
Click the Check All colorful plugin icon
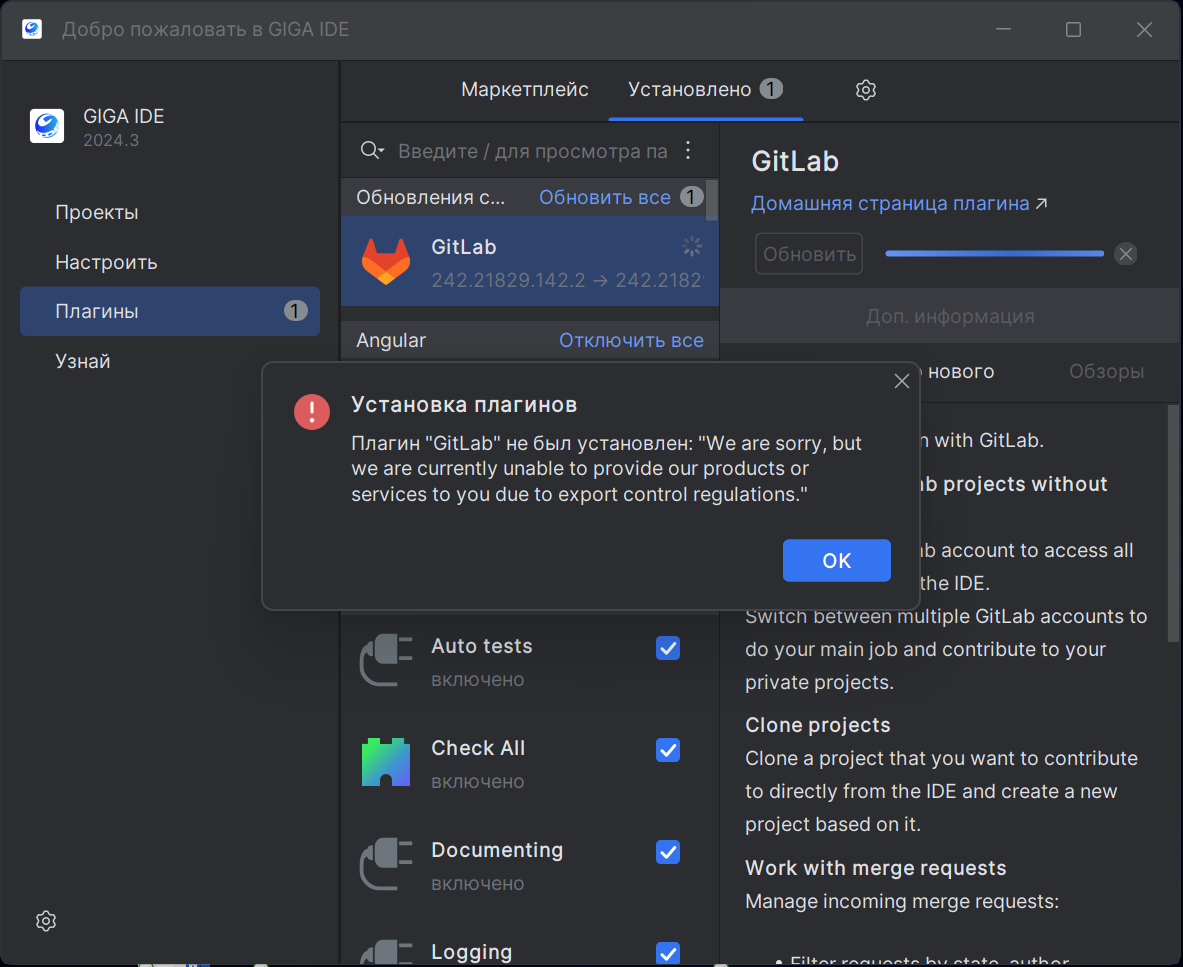(x=386, y=762)
